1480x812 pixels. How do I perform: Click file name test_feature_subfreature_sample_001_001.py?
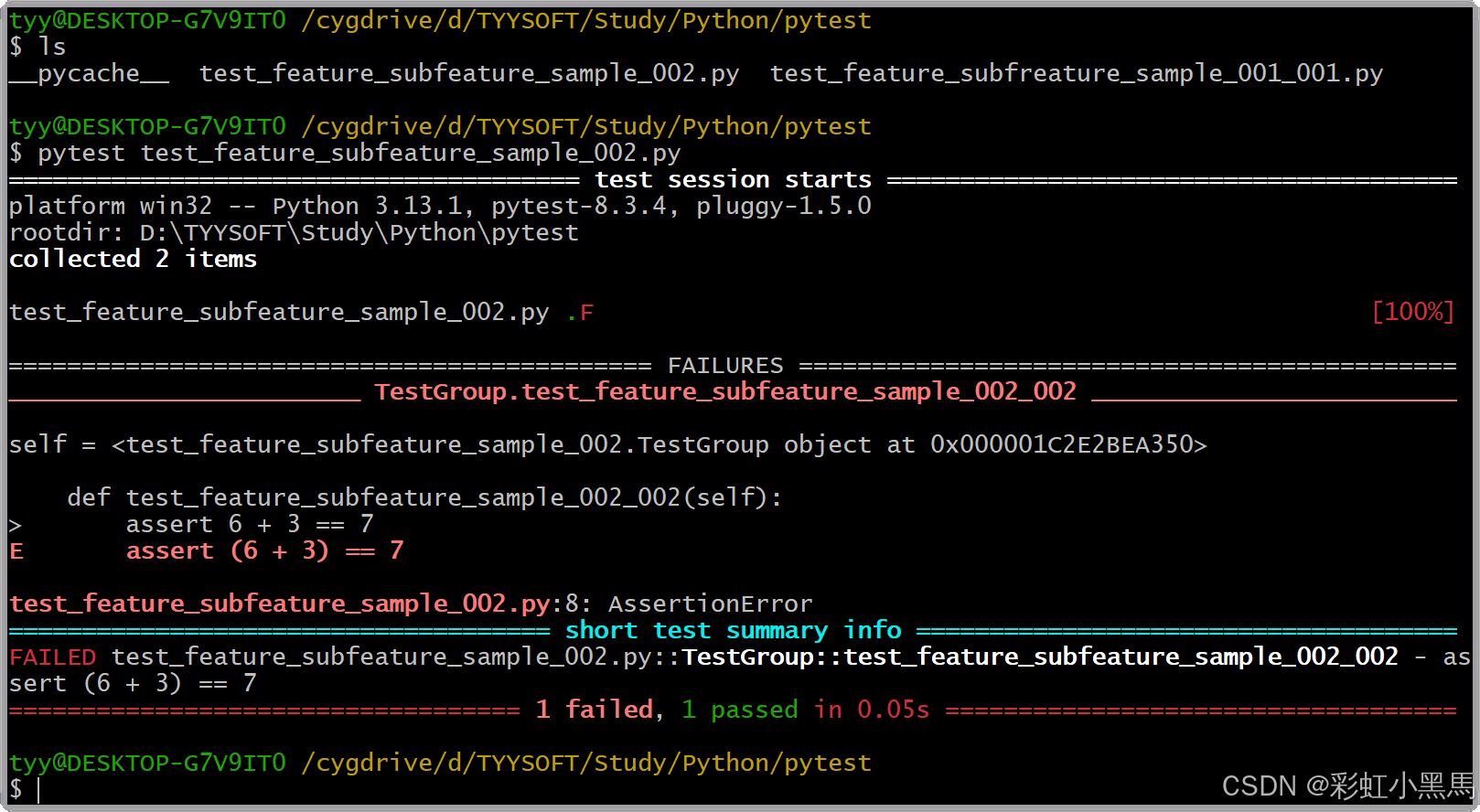pos(1077,73)
